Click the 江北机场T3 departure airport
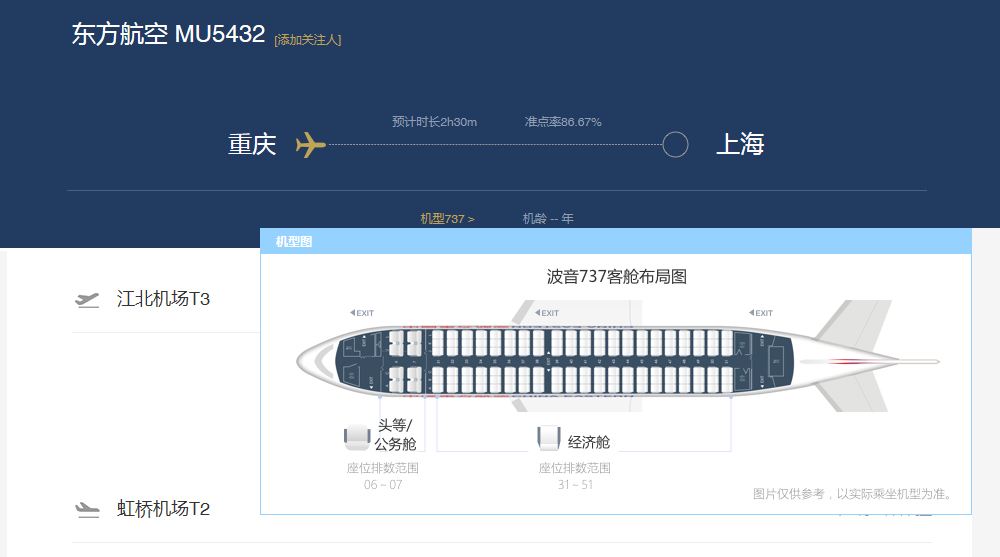1000x557 pixels. tap(163, 299)
